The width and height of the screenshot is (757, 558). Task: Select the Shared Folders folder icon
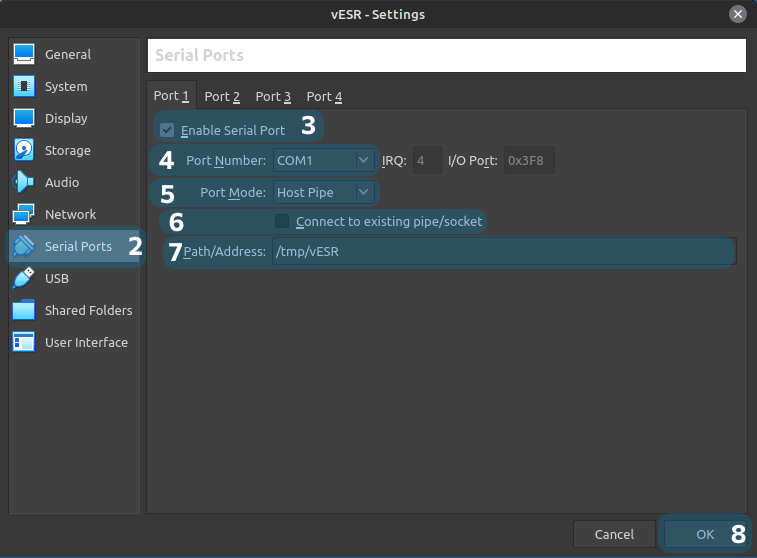tap(24, 310)
